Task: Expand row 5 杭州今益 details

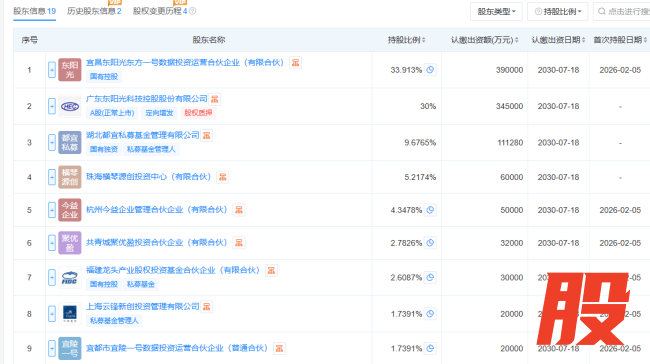Action: 52,210
